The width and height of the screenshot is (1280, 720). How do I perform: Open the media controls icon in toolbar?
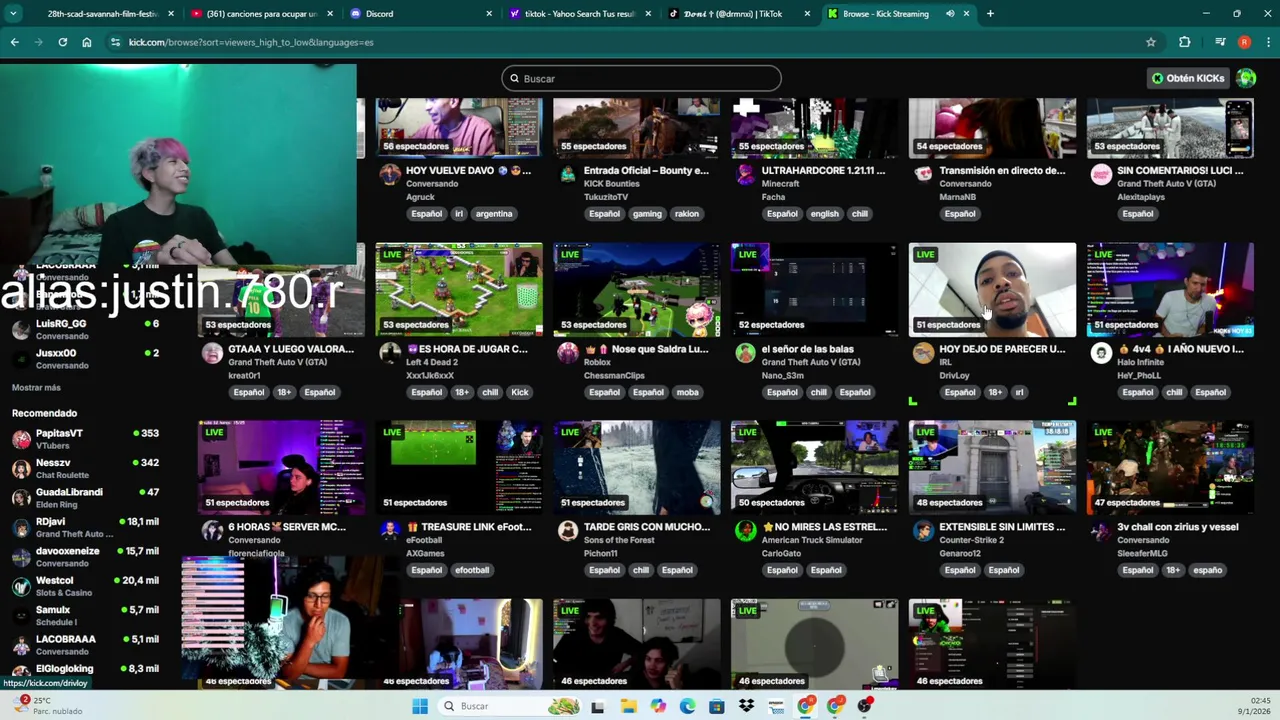click(1220, 42)
